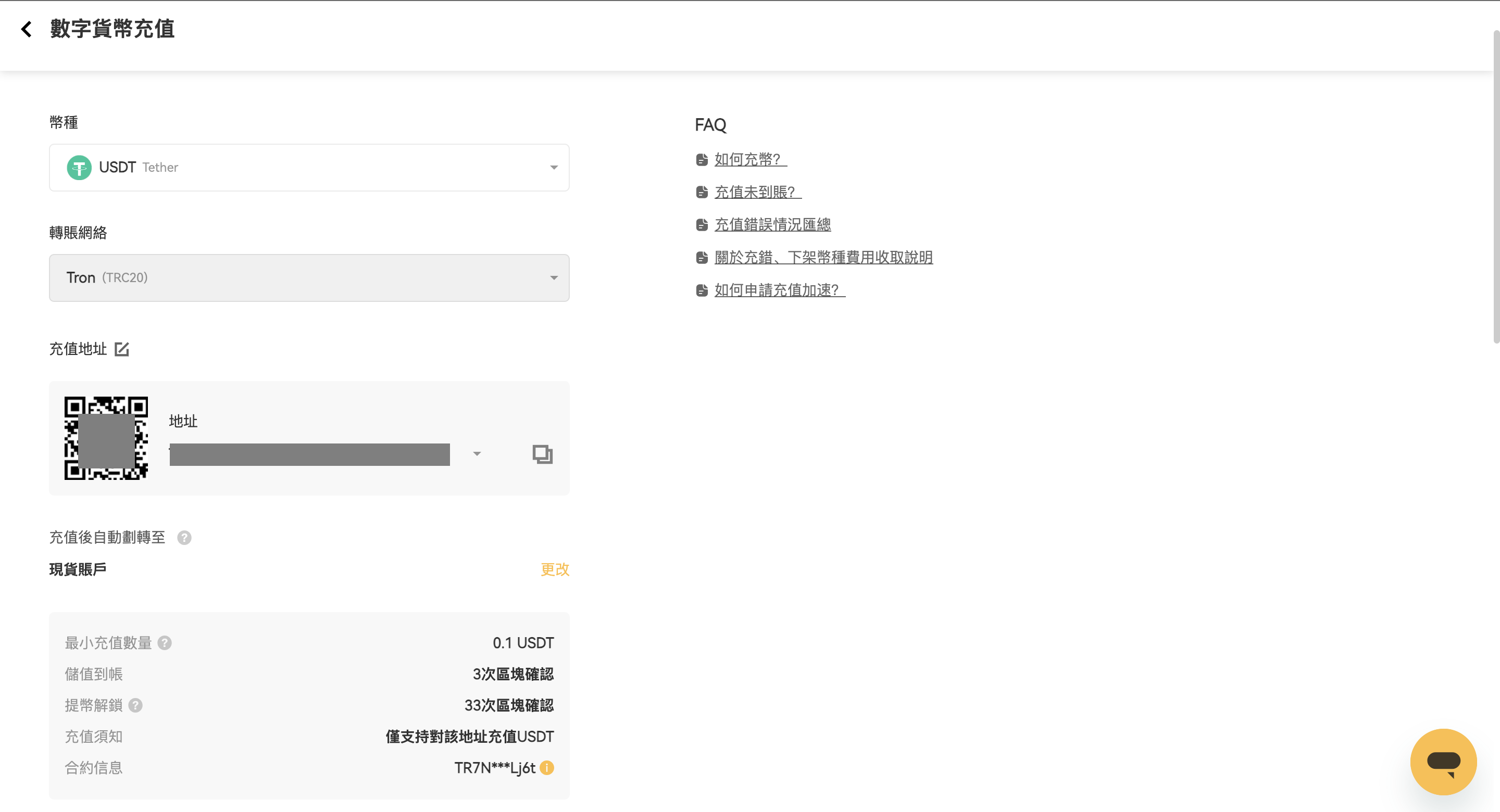Click the deposit address QR code

point(106,438)
